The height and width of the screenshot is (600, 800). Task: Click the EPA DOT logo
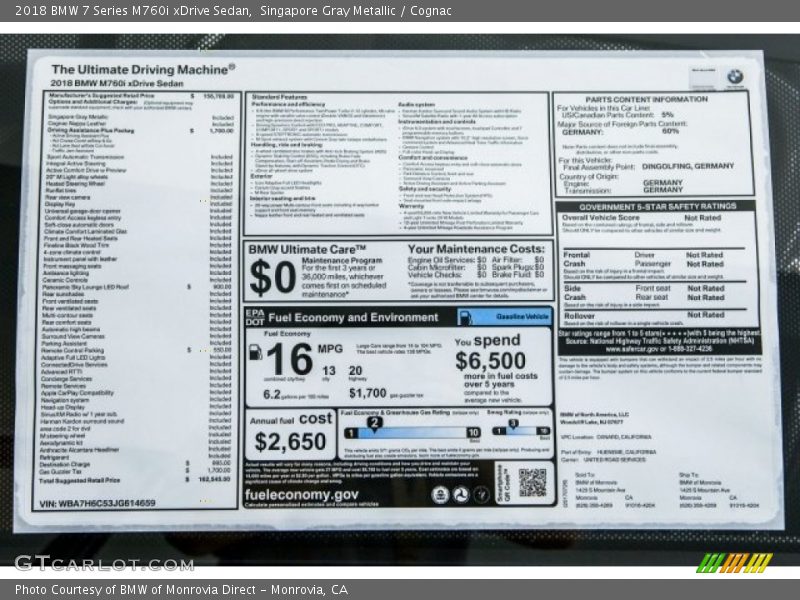pyautogui.click(x=255, y=317)
